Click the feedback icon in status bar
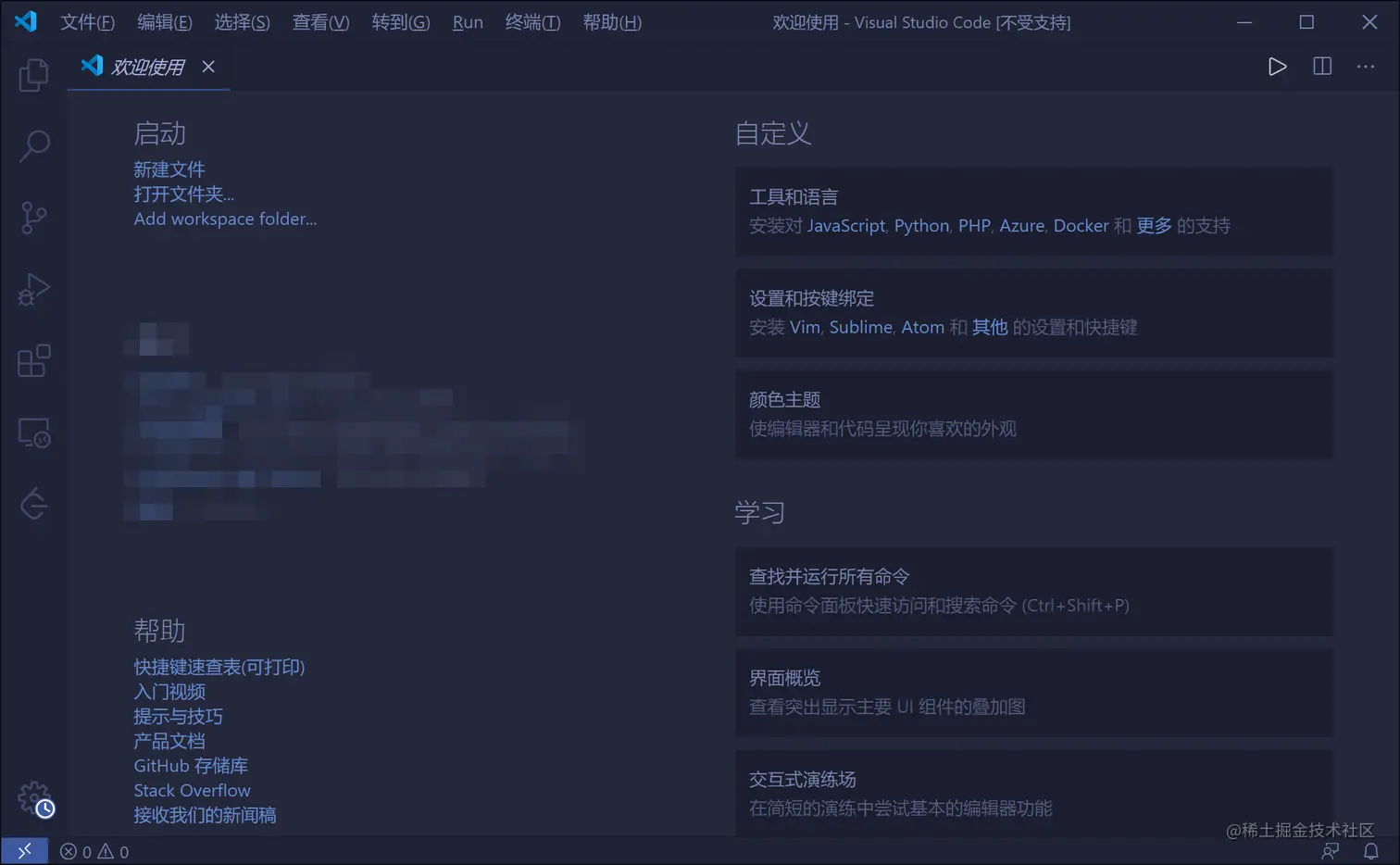 tap(1331, 851)
